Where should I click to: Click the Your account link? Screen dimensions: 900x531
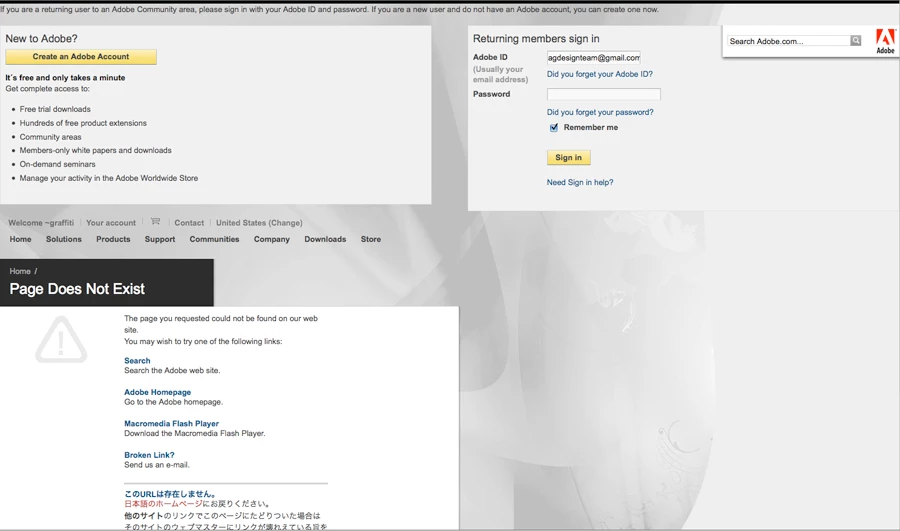click(x=111, y=223)
